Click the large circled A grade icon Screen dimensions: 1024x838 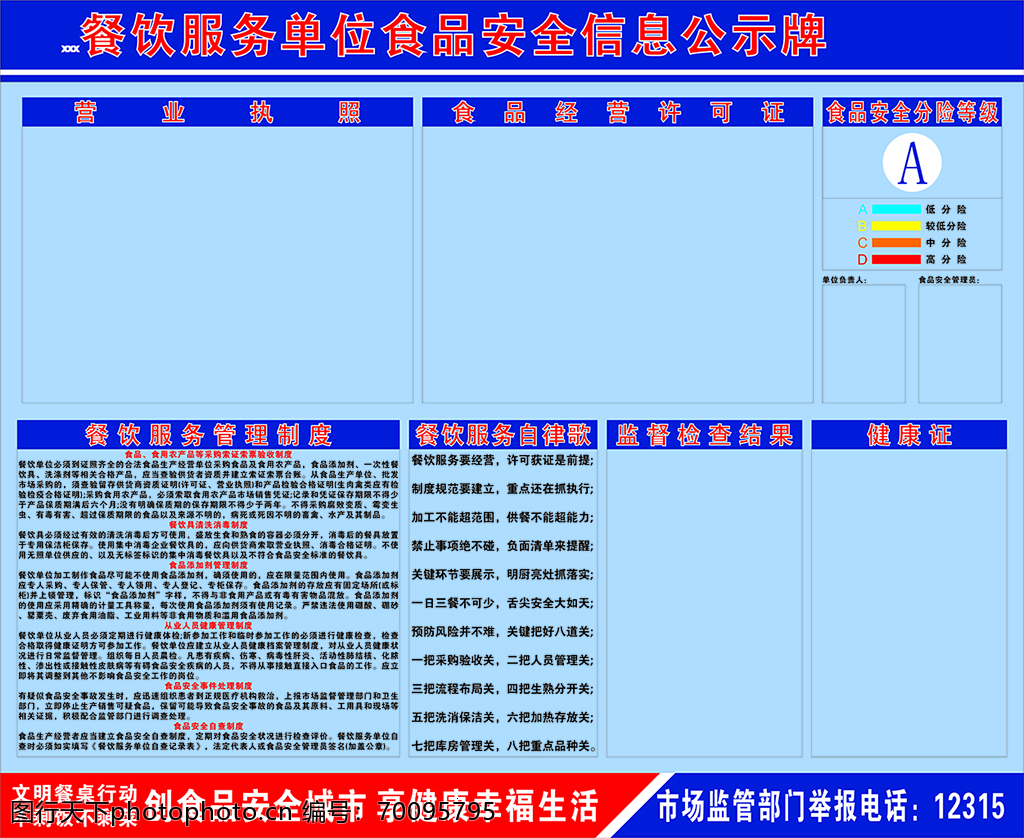click(x=912, y=164)
